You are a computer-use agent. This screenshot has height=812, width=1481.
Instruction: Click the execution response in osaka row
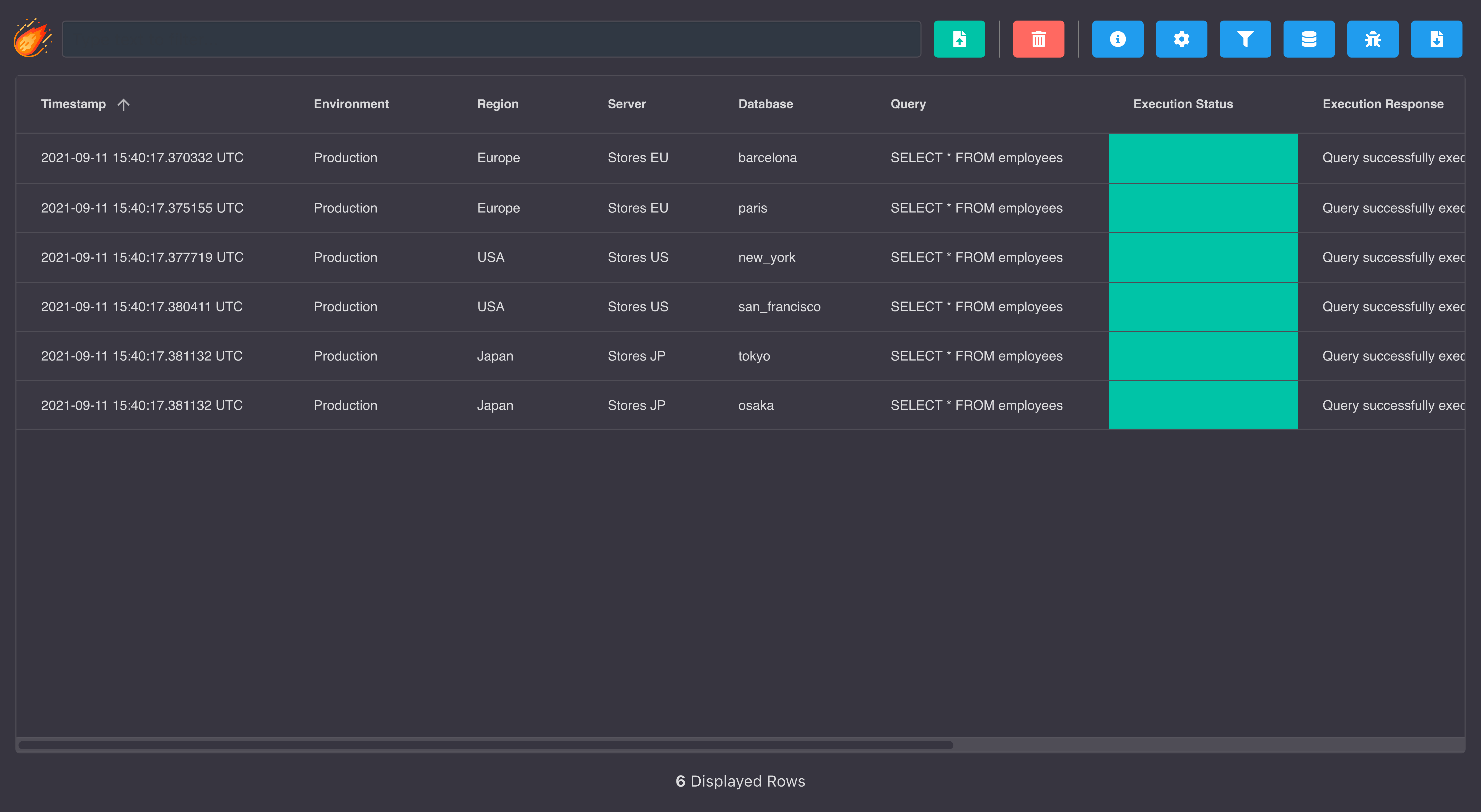tap(1393, 406)
